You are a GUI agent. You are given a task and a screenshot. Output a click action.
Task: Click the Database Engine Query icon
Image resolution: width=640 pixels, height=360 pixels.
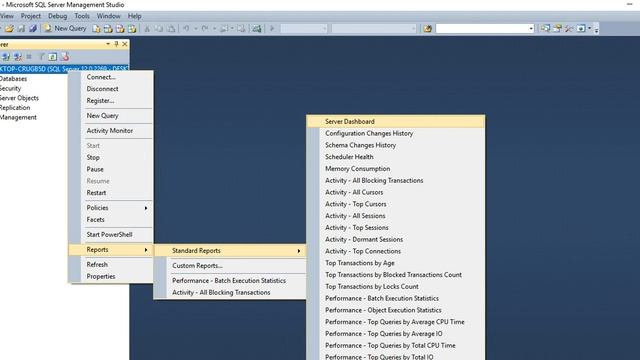(x=96, y=29)
